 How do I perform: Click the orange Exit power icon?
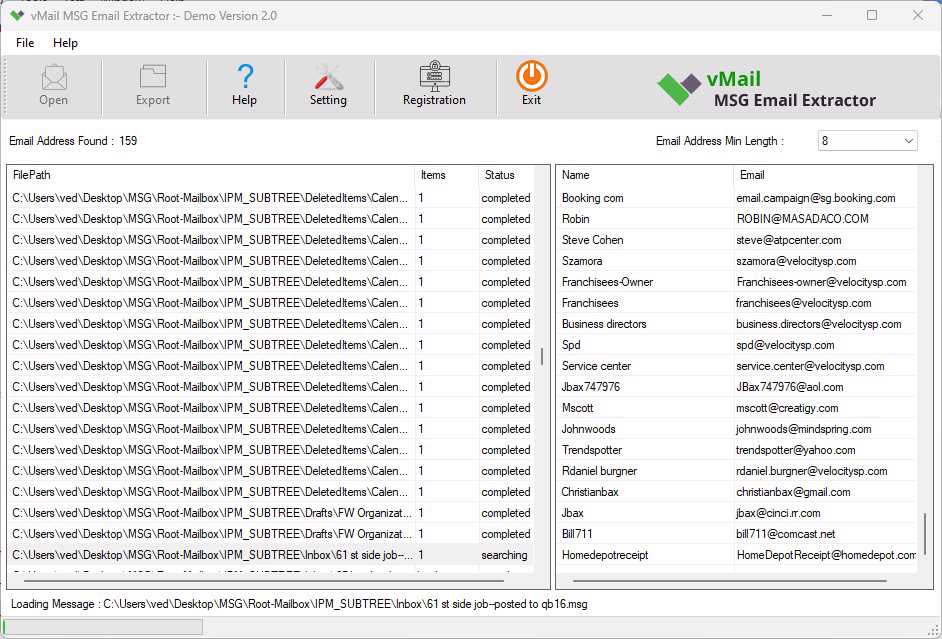coord(531,76)
